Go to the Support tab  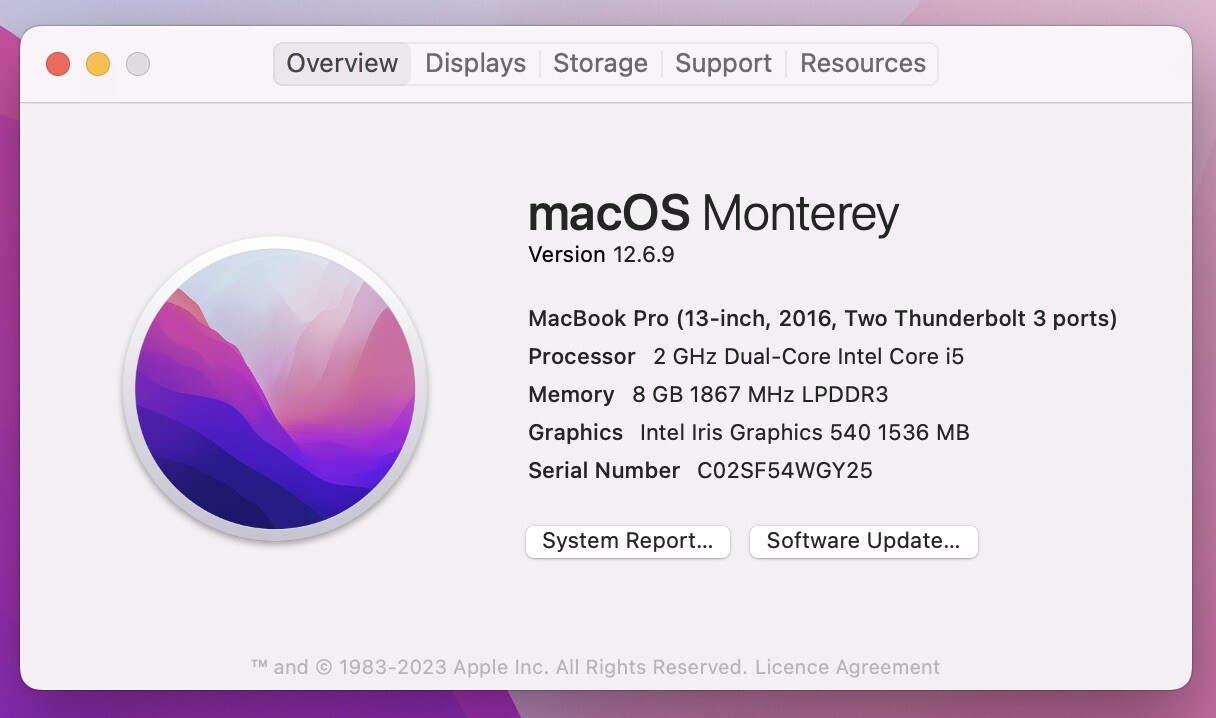point(723,63)
